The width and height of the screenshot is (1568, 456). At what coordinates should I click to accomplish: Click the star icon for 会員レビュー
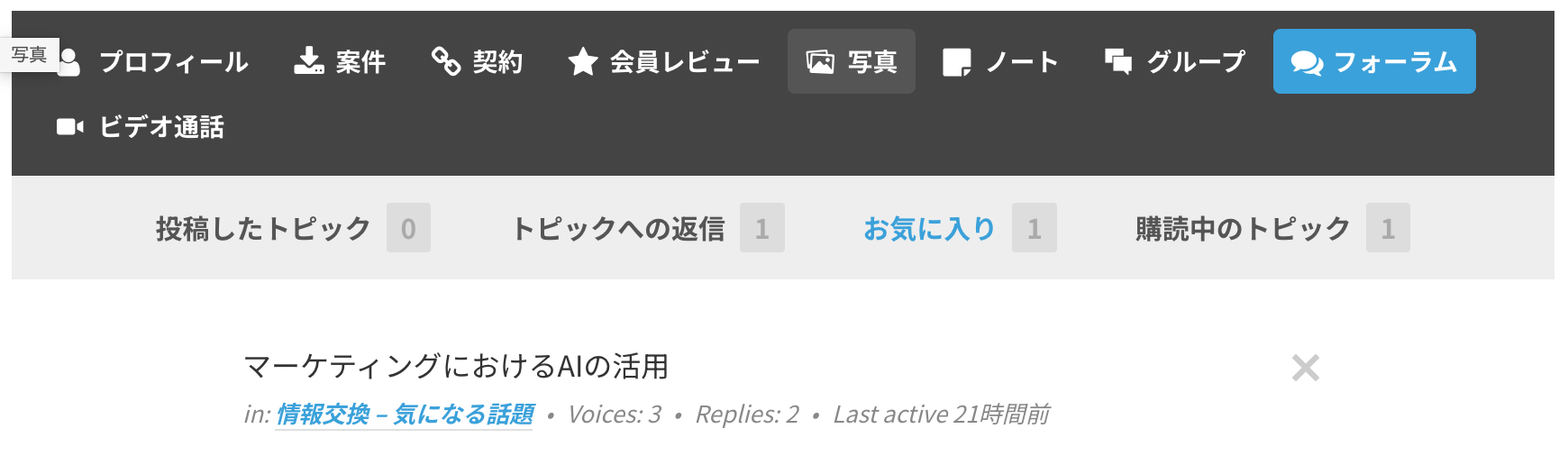click(583, 62)
